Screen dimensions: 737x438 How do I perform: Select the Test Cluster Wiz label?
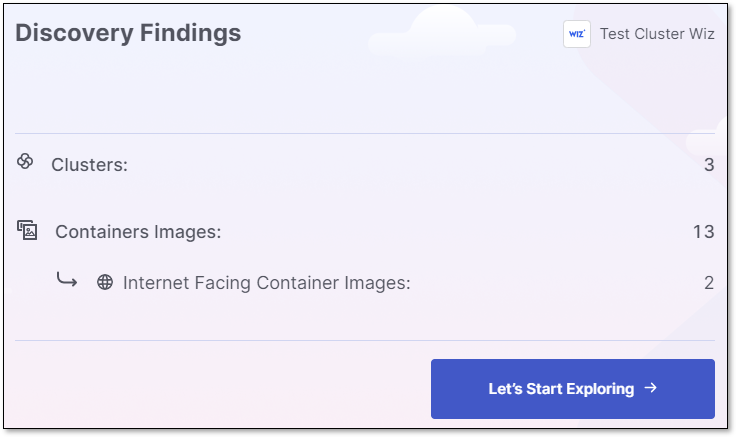click(x=657, y=34)
